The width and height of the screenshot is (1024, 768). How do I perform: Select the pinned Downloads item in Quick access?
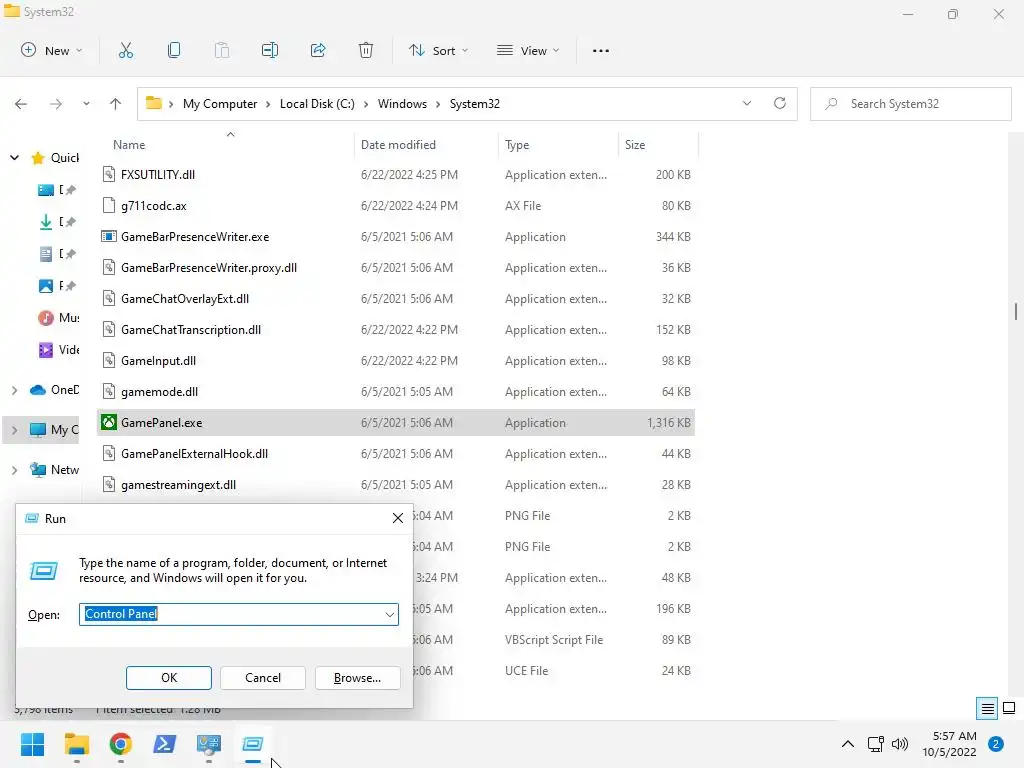(57, 222)
